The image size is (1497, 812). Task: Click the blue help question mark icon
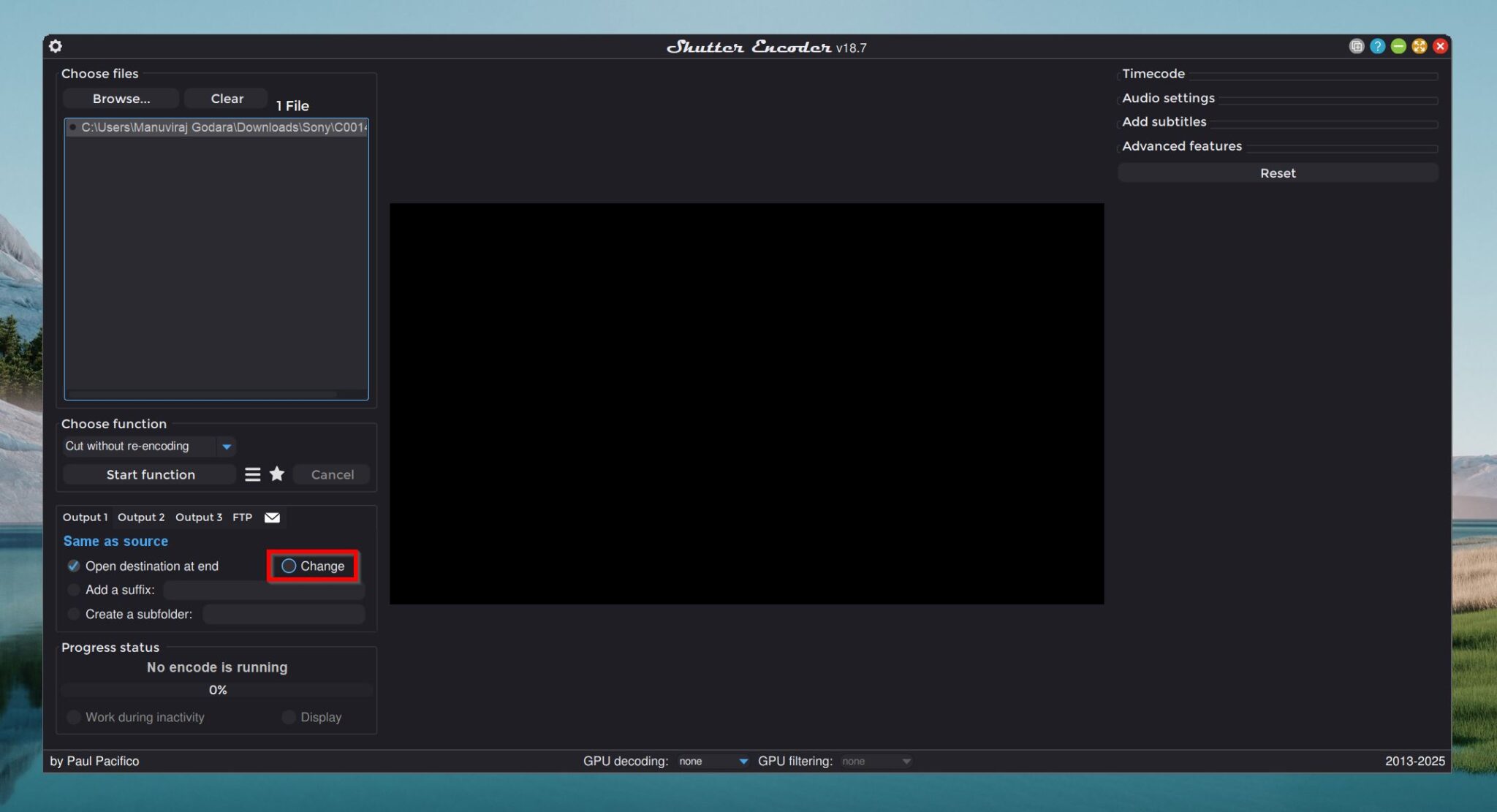click(x=1377, y=46)
